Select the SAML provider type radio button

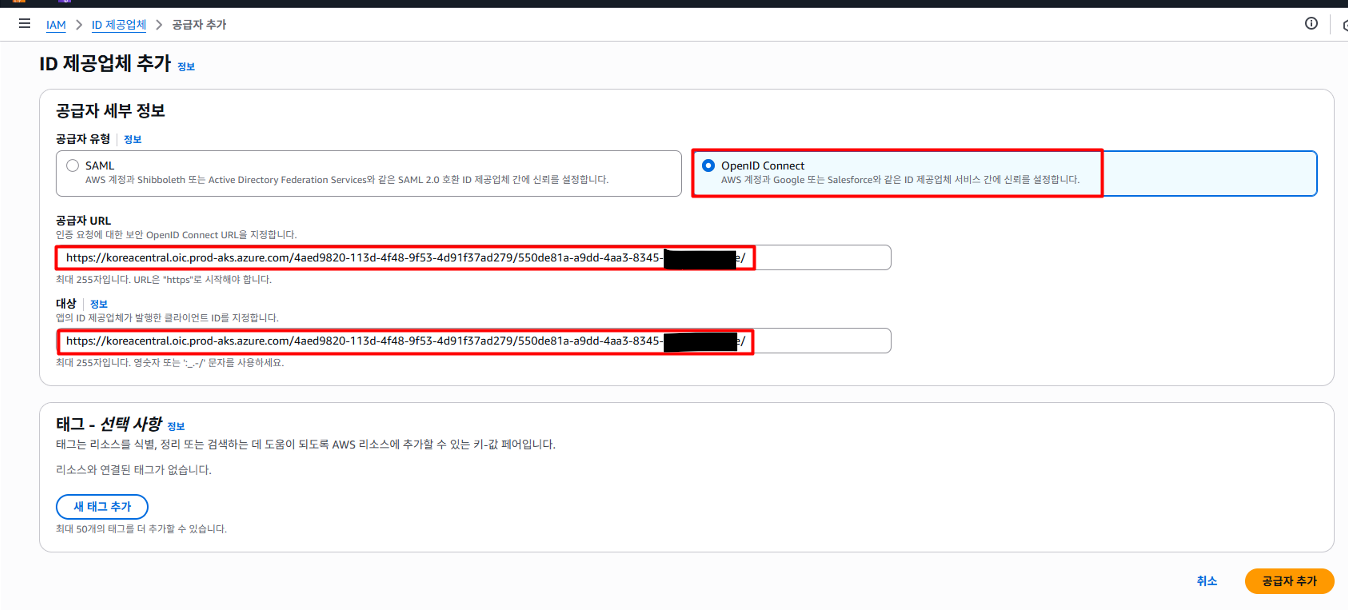tap(72, 166)
